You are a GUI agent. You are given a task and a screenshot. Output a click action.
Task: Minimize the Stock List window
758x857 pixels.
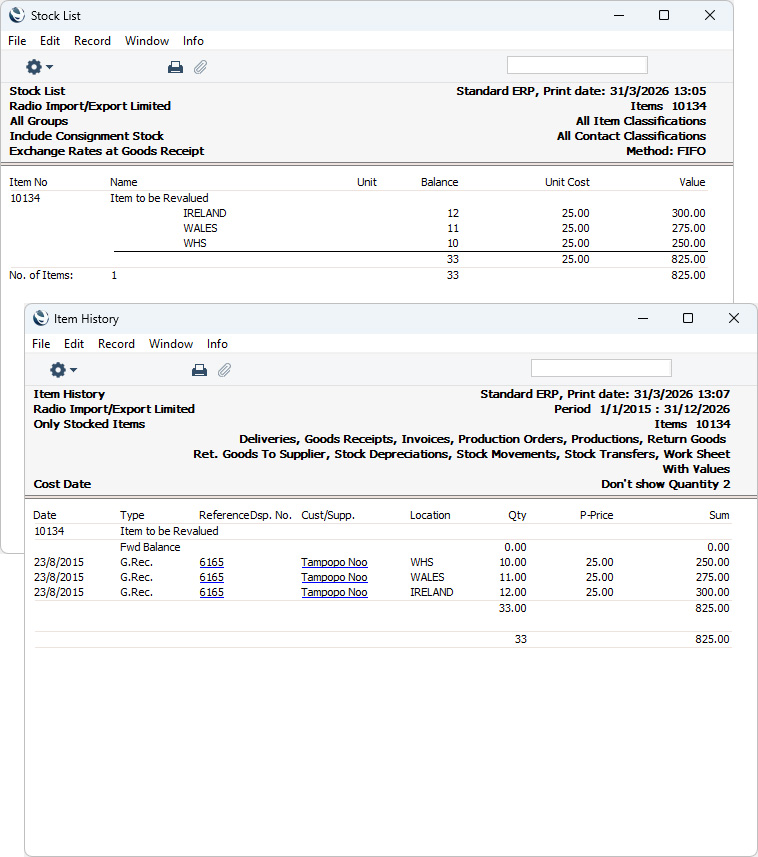pyautogui.click(x=619, y=15)
